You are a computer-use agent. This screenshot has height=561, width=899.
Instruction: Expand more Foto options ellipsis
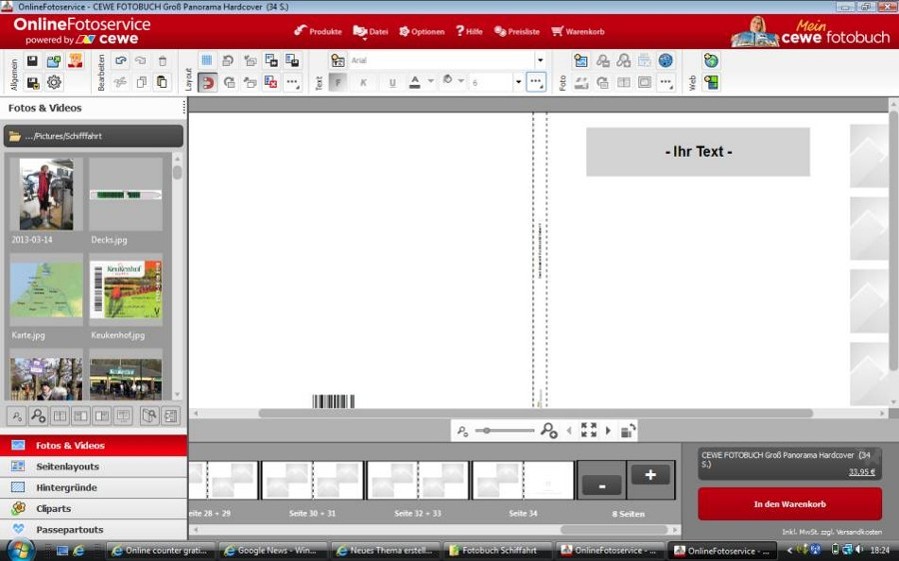tap(666, 83)
